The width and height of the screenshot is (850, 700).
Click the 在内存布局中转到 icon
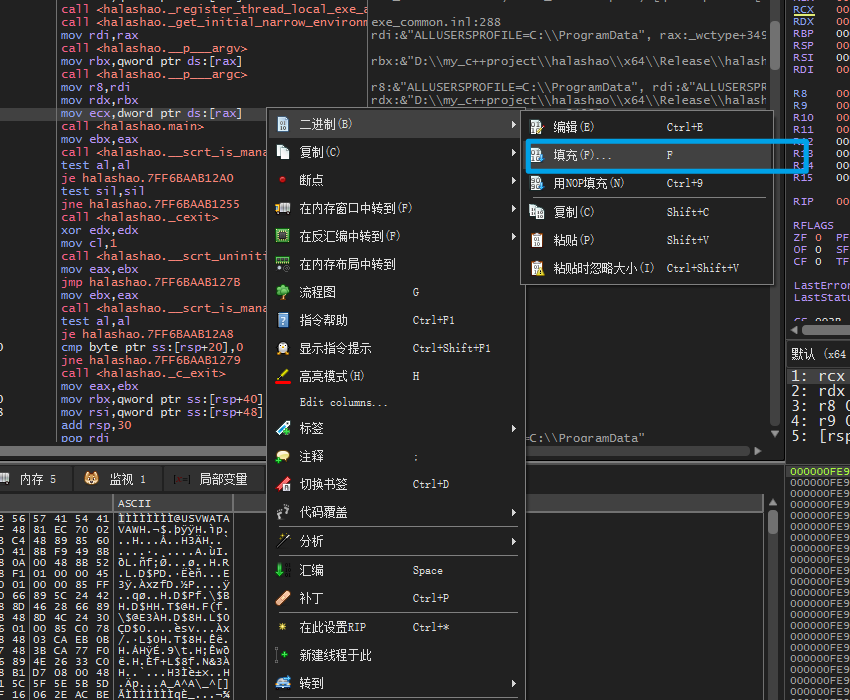coord(283,265)
